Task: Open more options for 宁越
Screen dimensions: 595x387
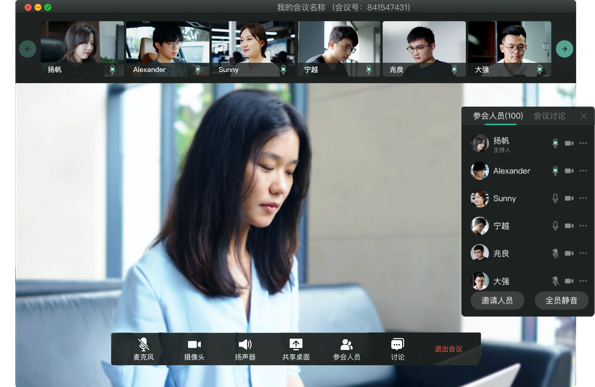Action: click(x=583, y=226)
